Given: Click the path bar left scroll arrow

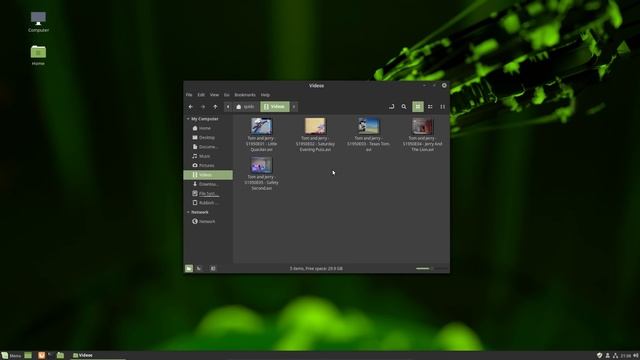Looking at the screenshot, I should tap(228, 107).
